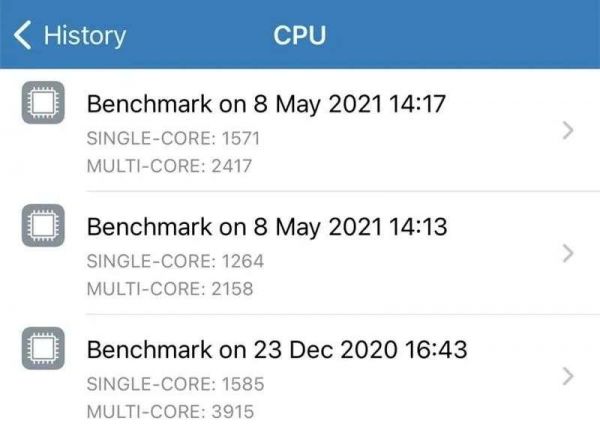This screenshot has width=600, height=436.
Task: Select the single-core 1571 score line
Action: point(172,136)
